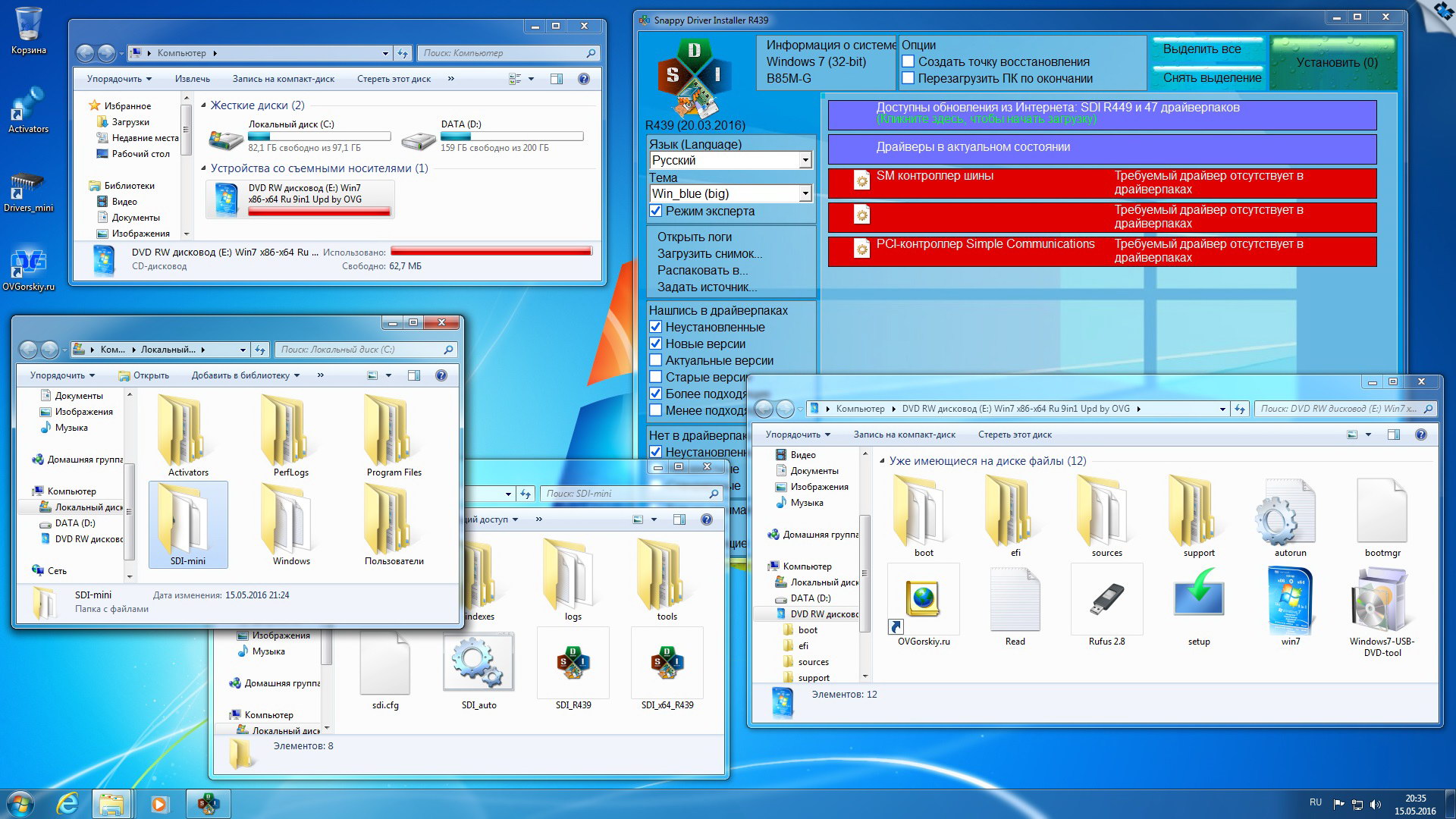1456x819 pixels.
Task: Open Windows Media Player from taskbar
Action: (x=159, y=804)
